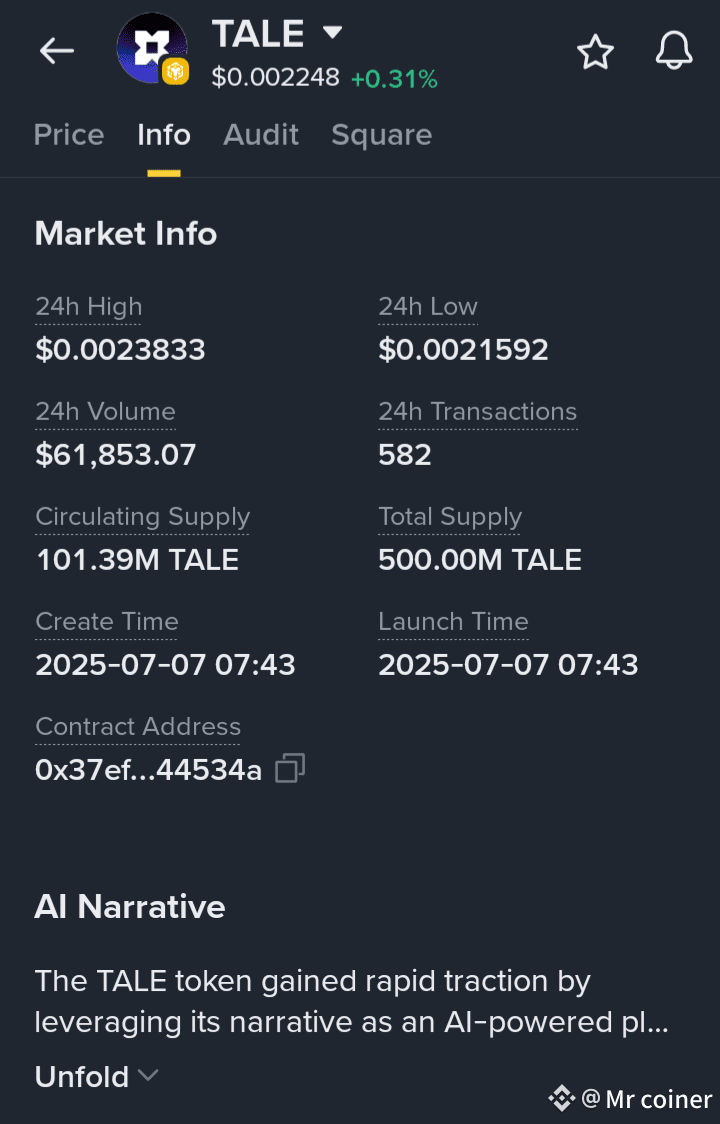Image resolution: width=720 pixels, height=1124 pixels.
Task: Set a price alert with the bell icon
Action: [674, 51]
